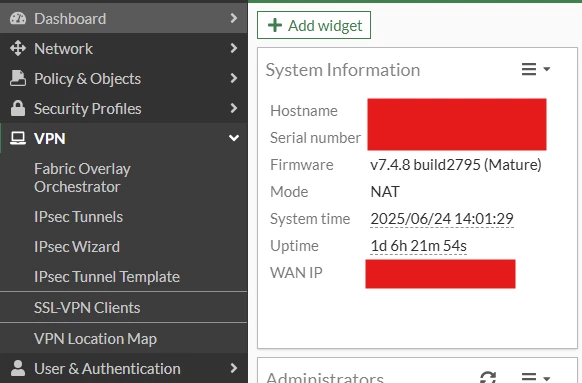Click the Add widget button
The height and width of the screenshot is (383, 582).
(x=314, y=25)
